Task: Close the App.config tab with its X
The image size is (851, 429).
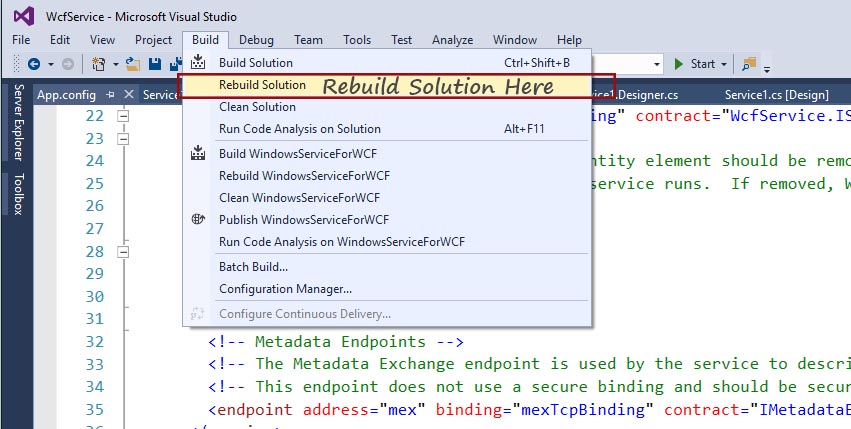Action: point(129,94)
